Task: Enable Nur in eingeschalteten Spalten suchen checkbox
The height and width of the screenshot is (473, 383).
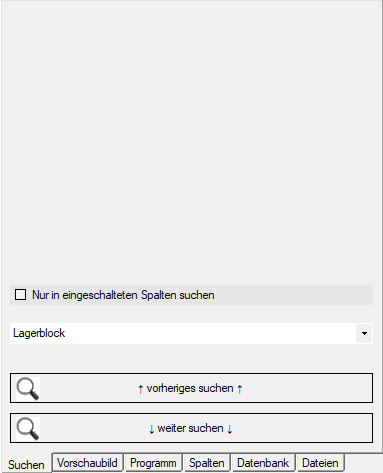Action: pos(20,295)
